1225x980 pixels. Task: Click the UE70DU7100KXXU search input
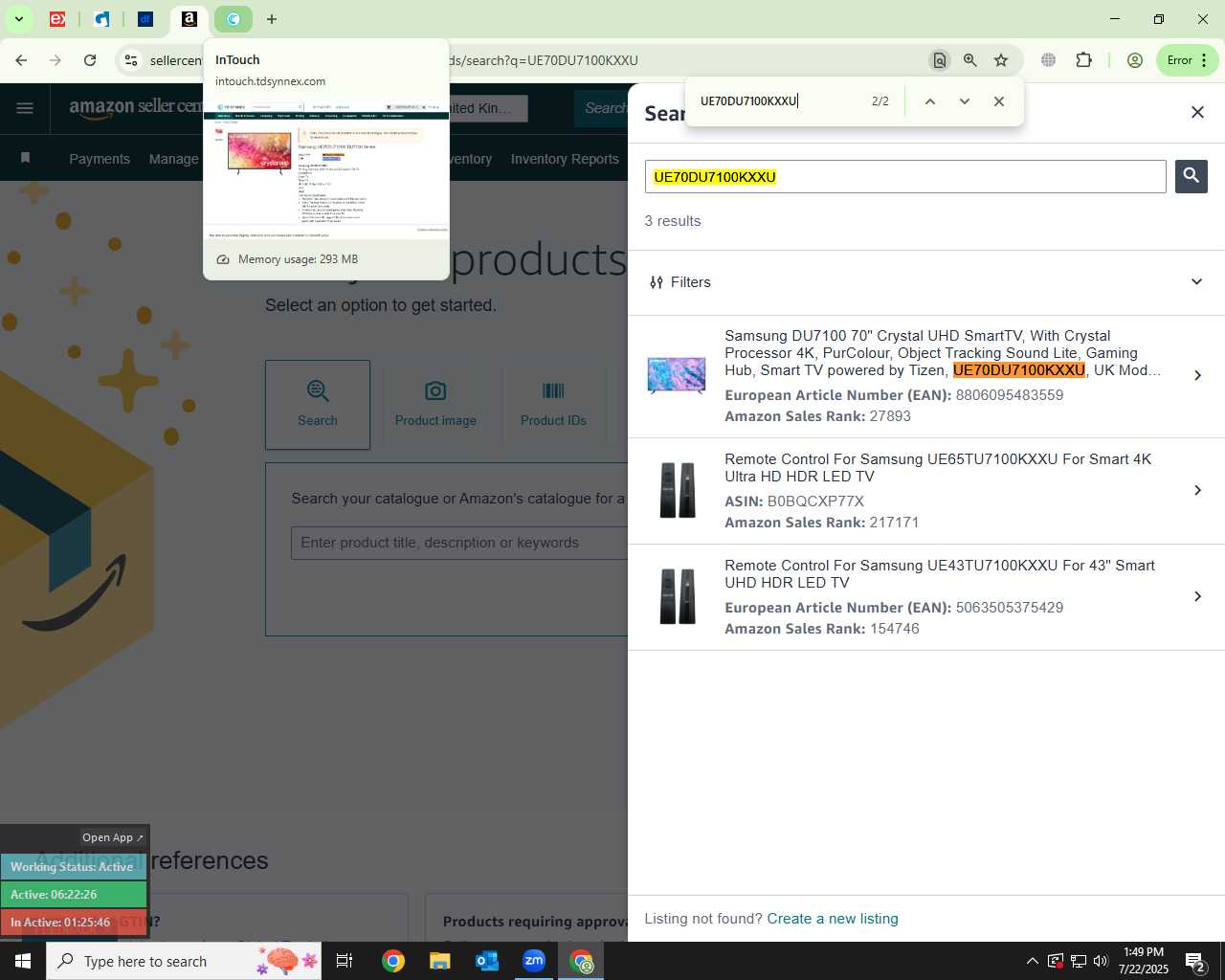tap(905, 177)
